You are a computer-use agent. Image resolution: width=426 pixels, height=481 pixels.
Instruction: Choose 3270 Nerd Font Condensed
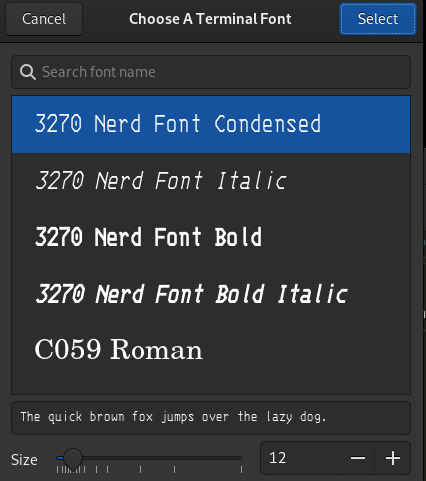coord(211,124)
